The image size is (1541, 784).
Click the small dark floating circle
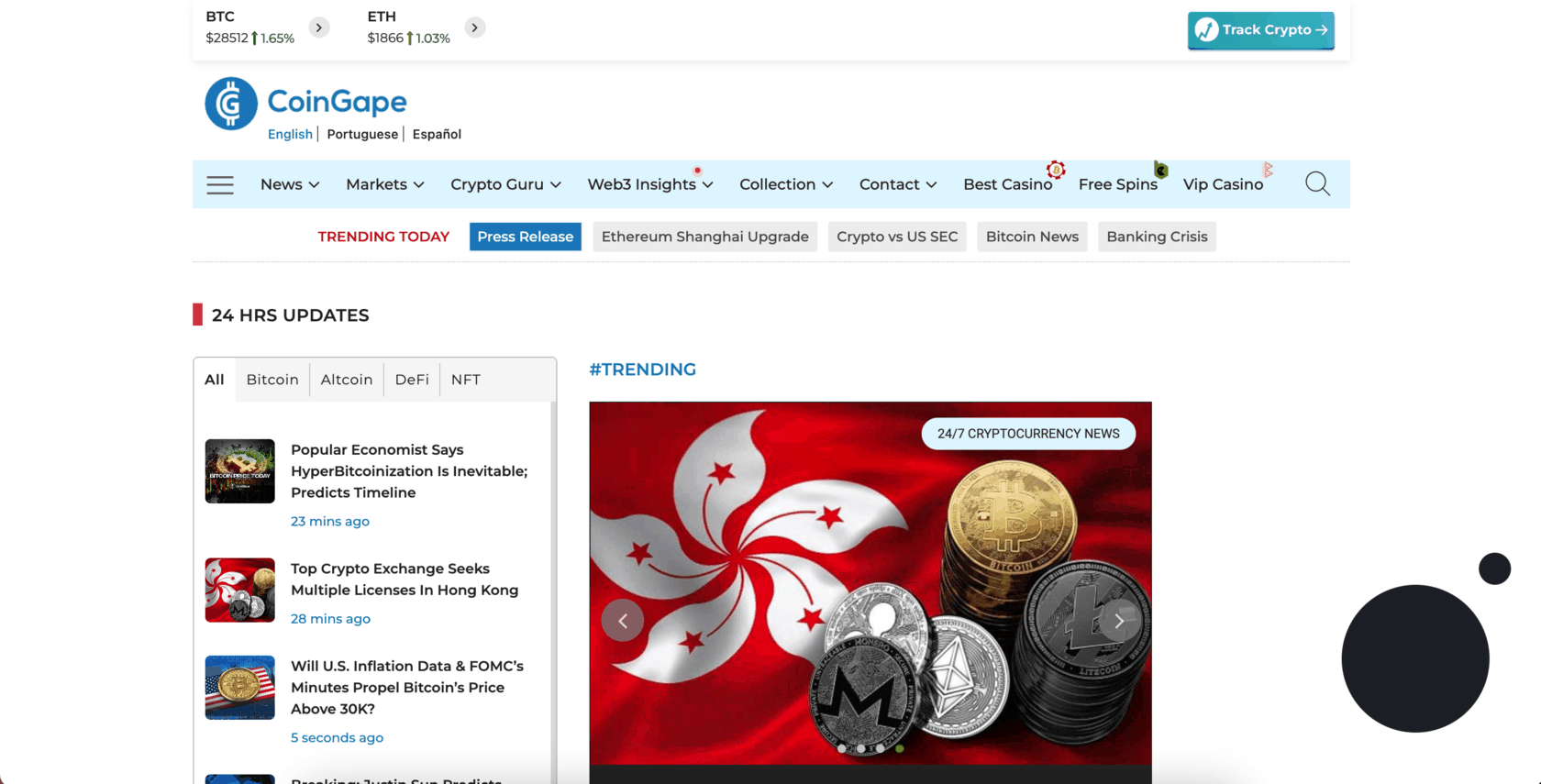click(1494, 569)
